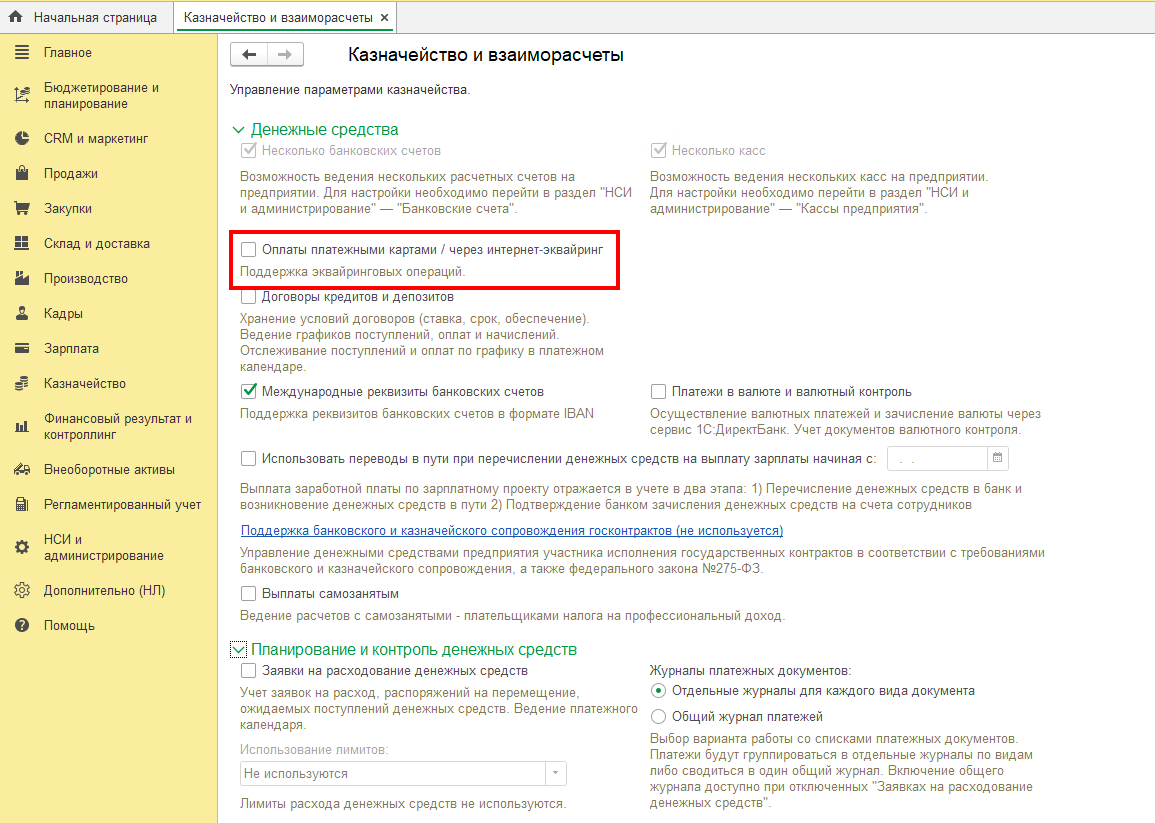This screenshot has height=823, width=1155.
Task: Open the calendar picker for salary date
Action: [997, 458]
